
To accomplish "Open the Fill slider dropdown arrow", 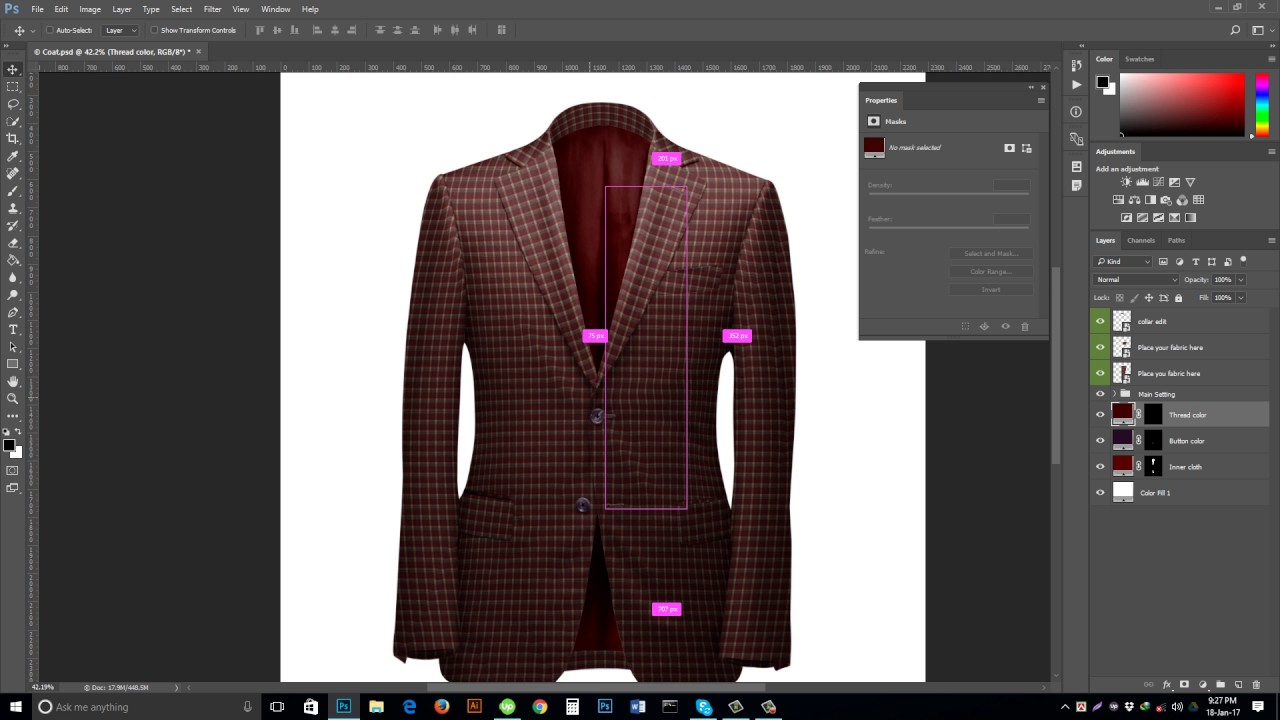I will (x=1242, y=298).
